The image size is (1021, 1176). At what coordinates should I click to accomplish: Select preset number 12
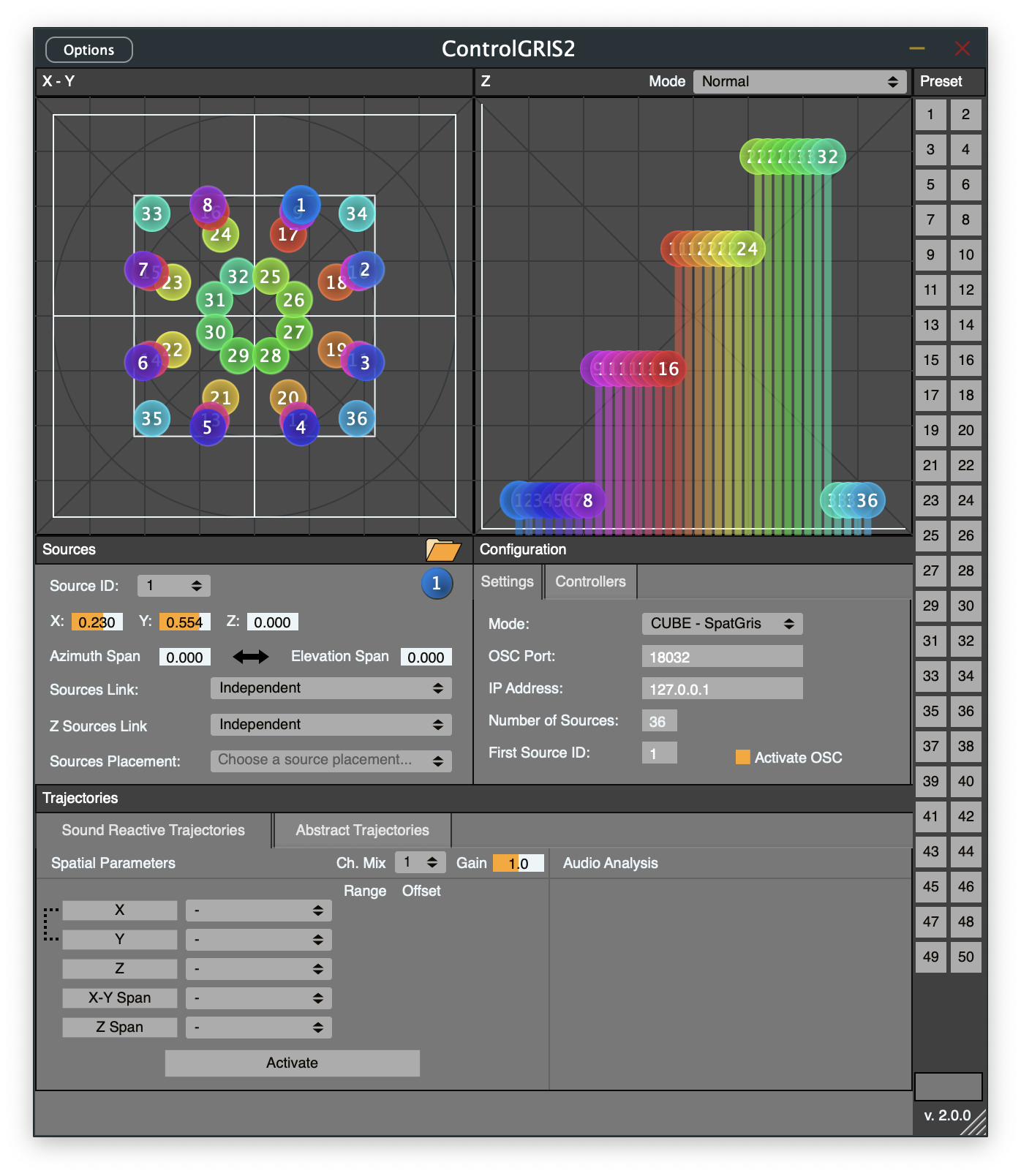[965, 290]
